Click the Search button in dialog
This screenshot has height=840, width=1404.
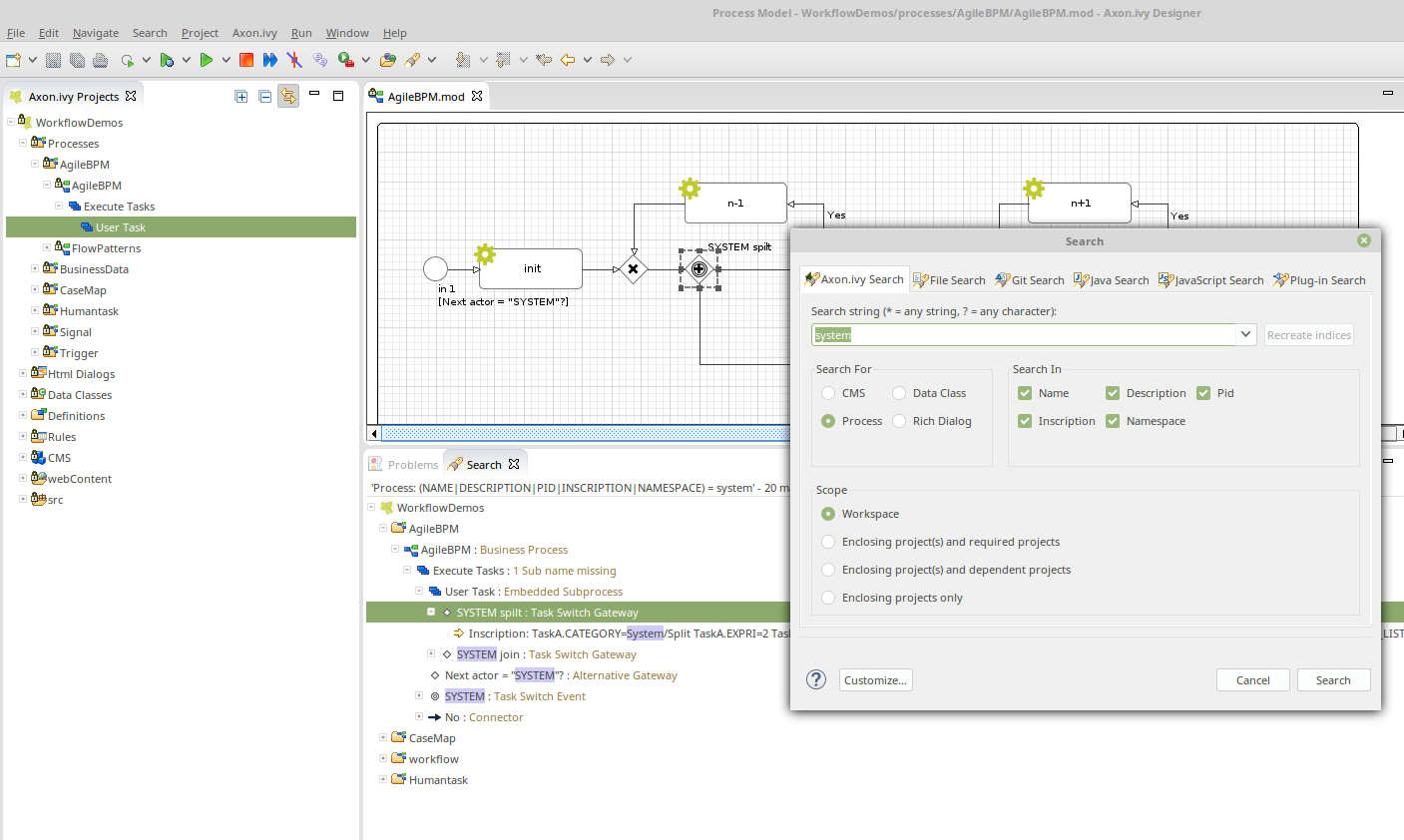pyautogui.click(x=1333, y=680)
